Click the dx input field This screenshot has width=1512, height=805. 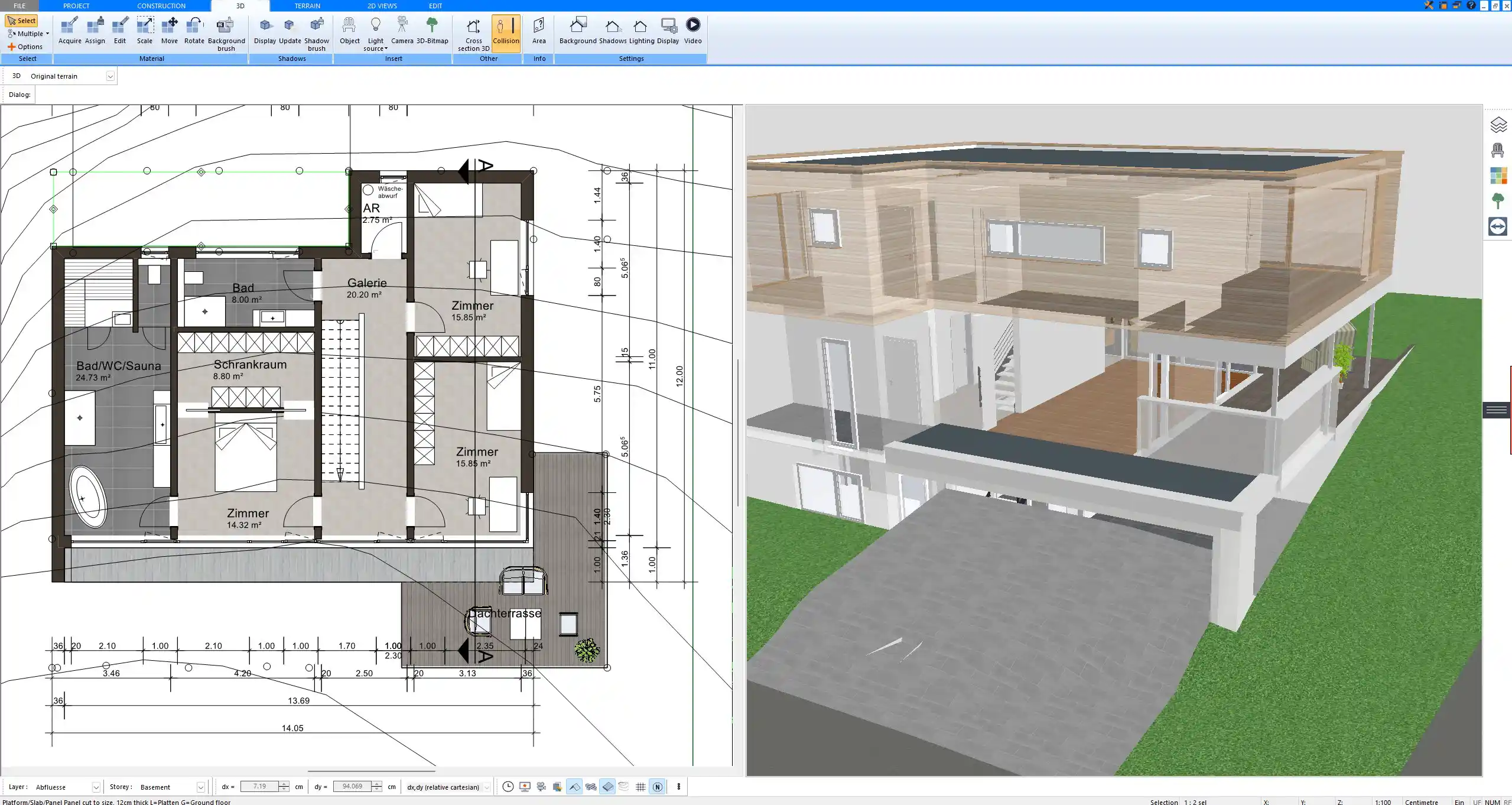(260, 787)
